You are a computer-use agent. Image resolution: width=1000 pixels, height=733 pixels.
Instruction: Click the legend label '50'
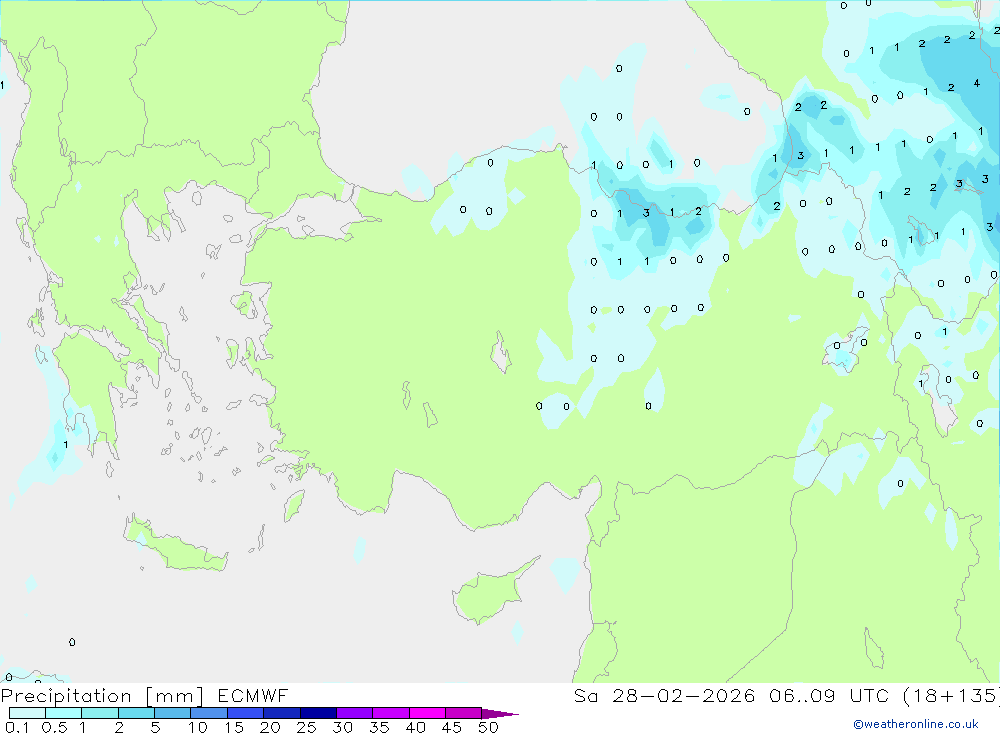point(488,727)
